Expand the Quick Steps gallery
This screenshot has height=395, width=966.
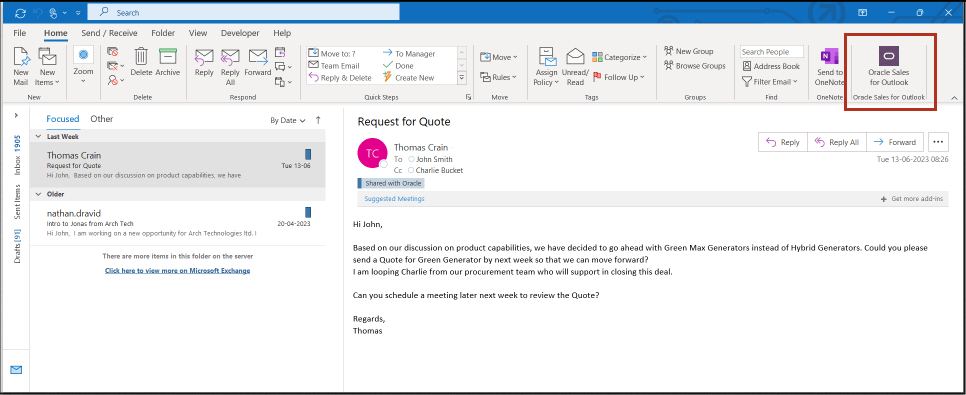461,78
